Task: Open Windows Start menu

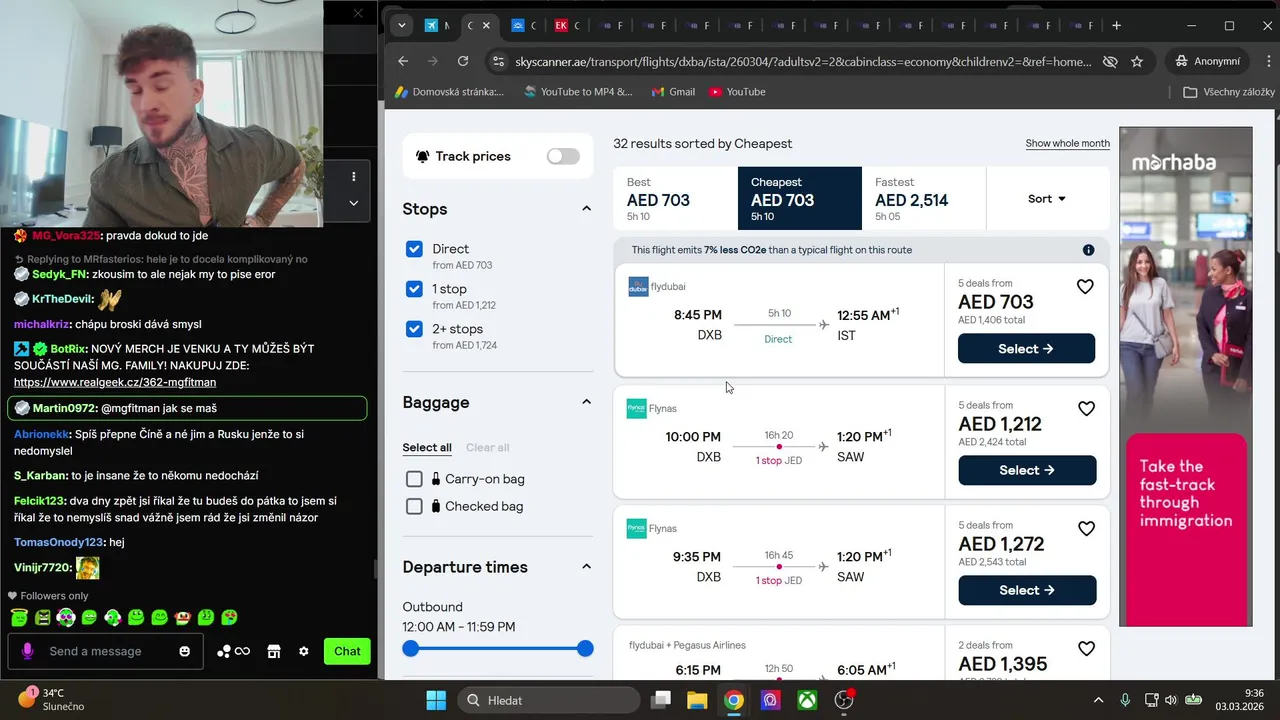Action: coord(436,700)
